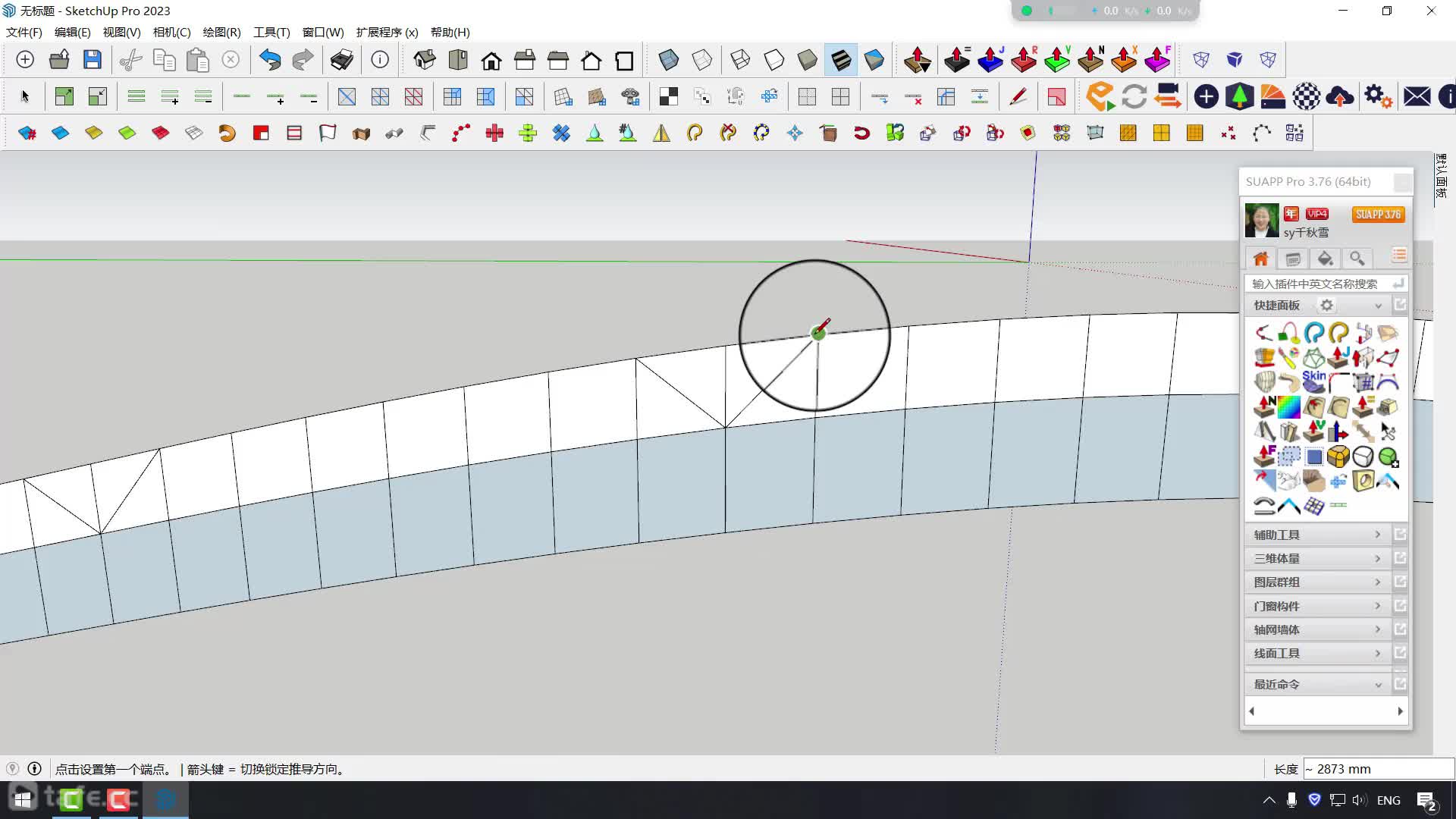The image size is (1456, 819).
Task: Expand the 三维体量 section
Action: (x=1318, y=558)
